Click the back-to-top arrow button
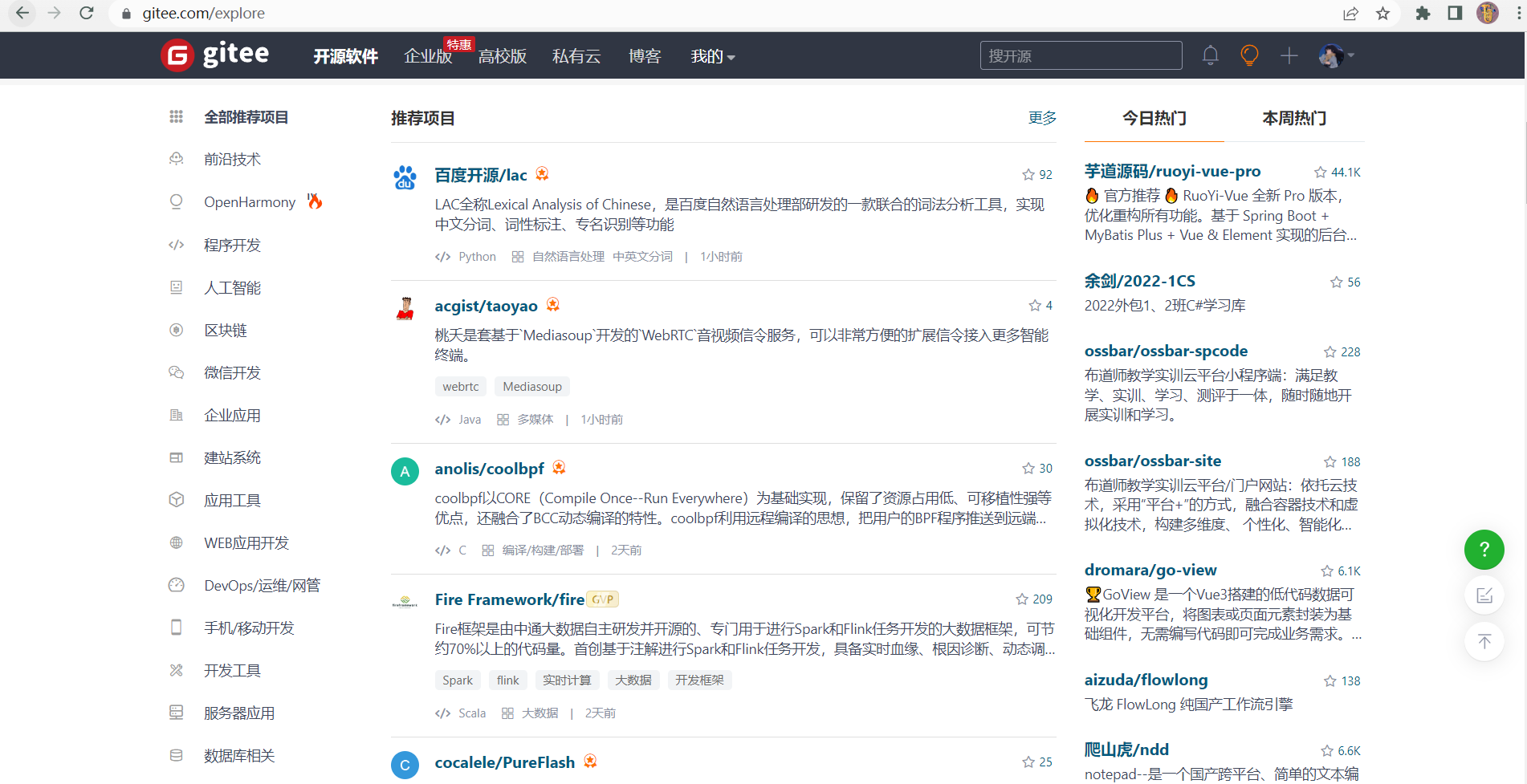Viewport: 1527px width, 784px height. 1484,641
